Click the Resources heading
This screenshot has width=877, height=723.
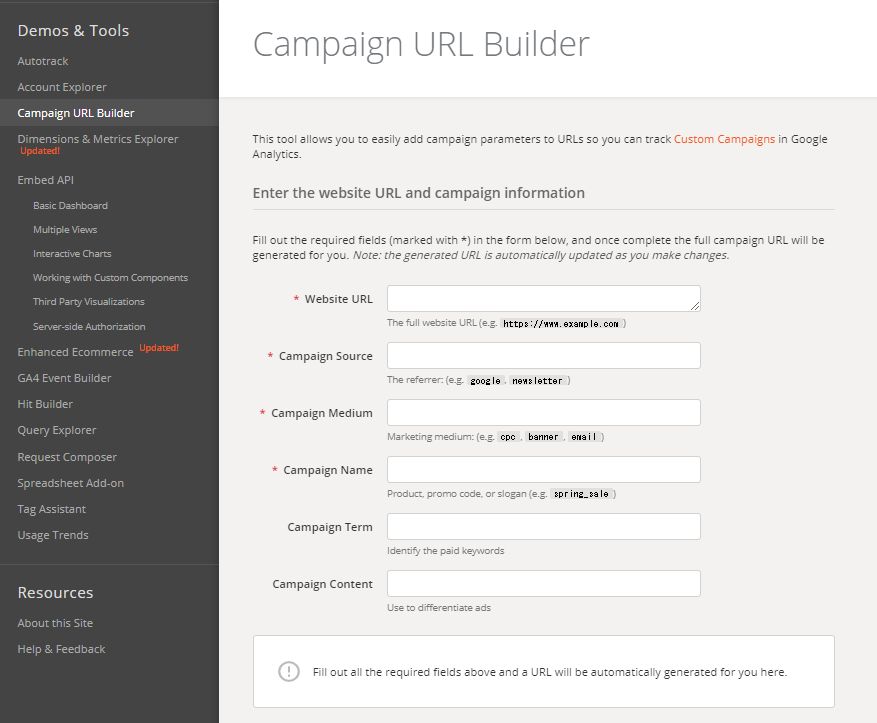coord(55,593)
